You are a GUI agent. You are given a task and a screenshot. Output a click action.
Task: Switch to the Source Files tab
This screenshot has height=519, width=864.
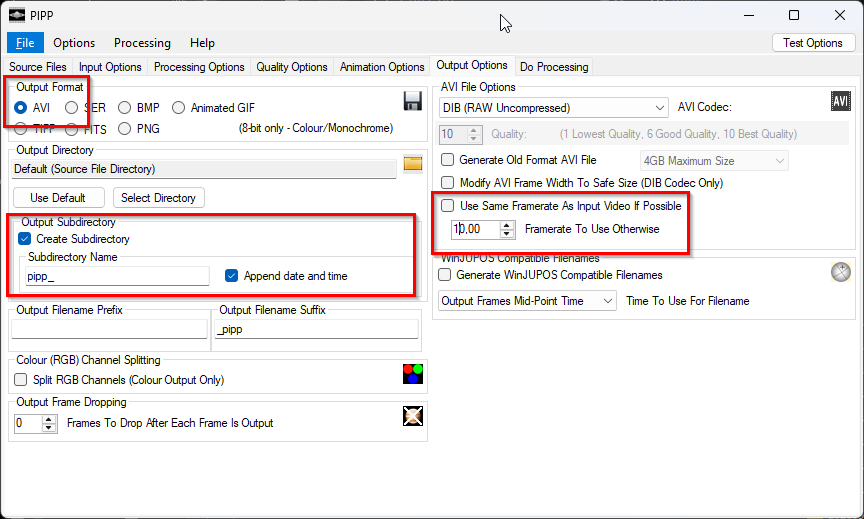click(x=37, y=67)
